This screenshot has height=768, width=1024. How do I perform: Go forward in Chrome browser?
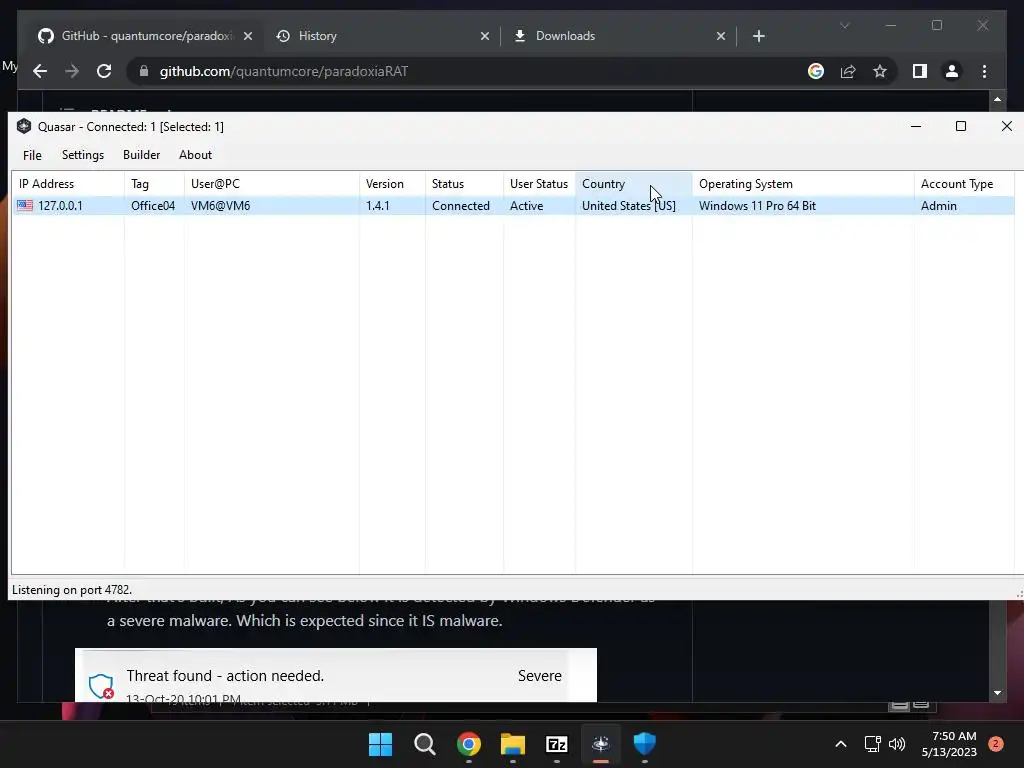pos(72,71)
